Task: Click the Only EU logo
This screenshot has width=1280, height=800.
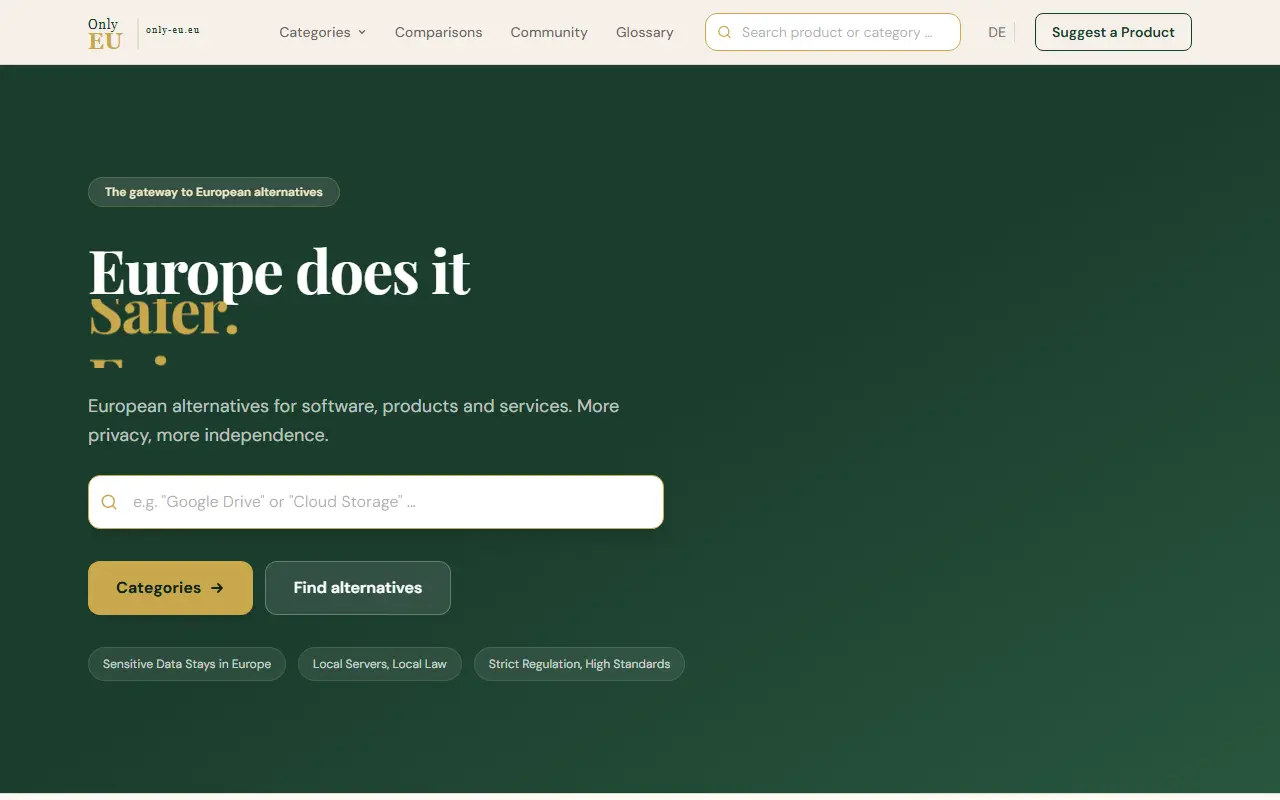Action: coord(105,33)
